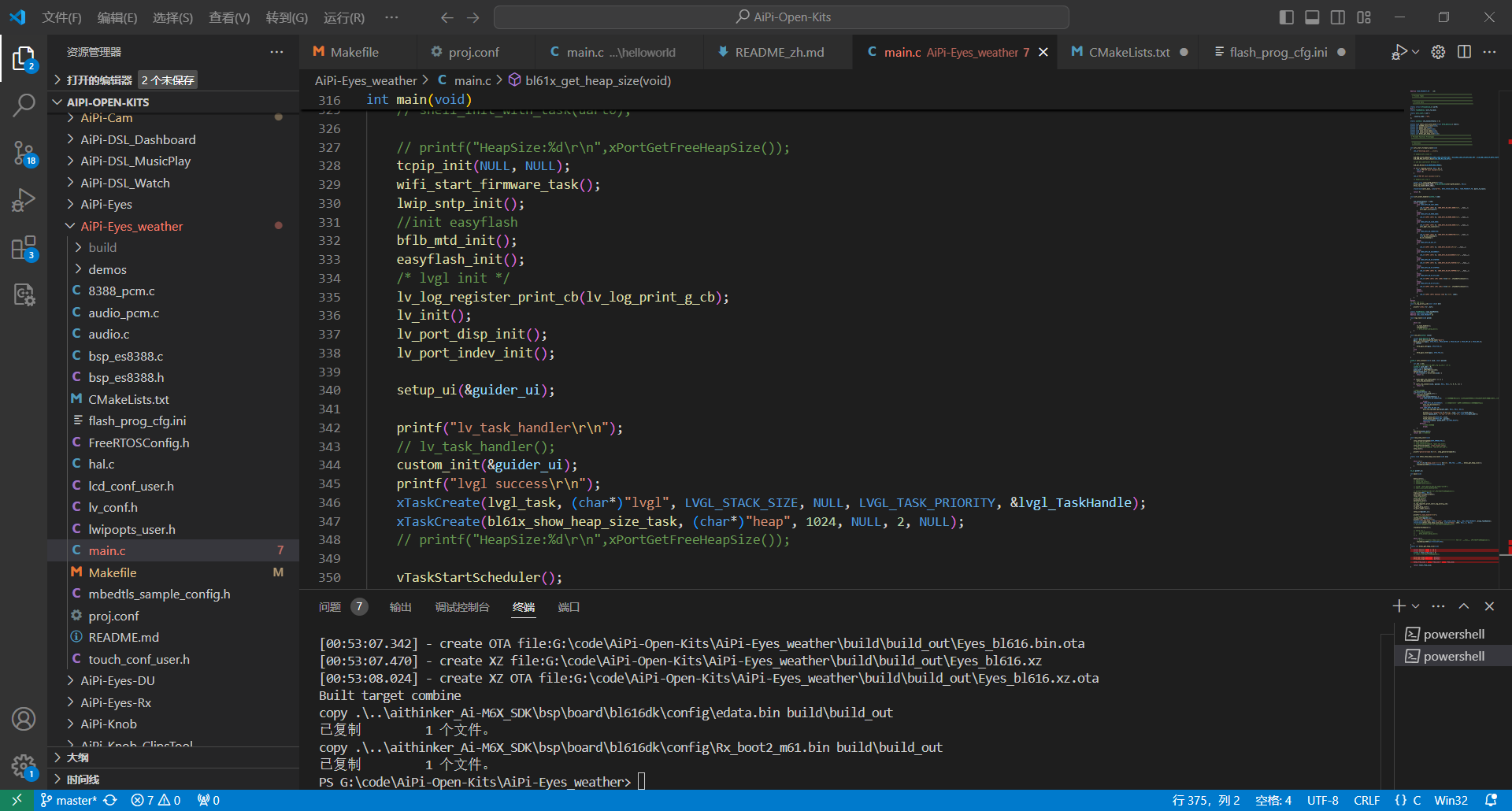The image size is (1512, 811).
Task: Open terminal launch profile dropdown arrow
Action: pos(1415,605)
